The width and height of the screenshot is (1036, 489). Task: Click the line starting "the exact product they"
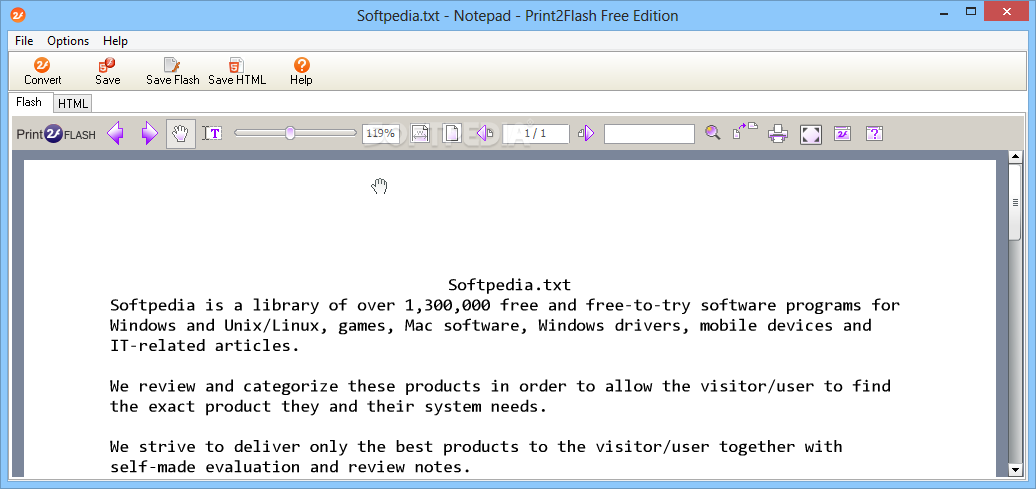(328, 406)
